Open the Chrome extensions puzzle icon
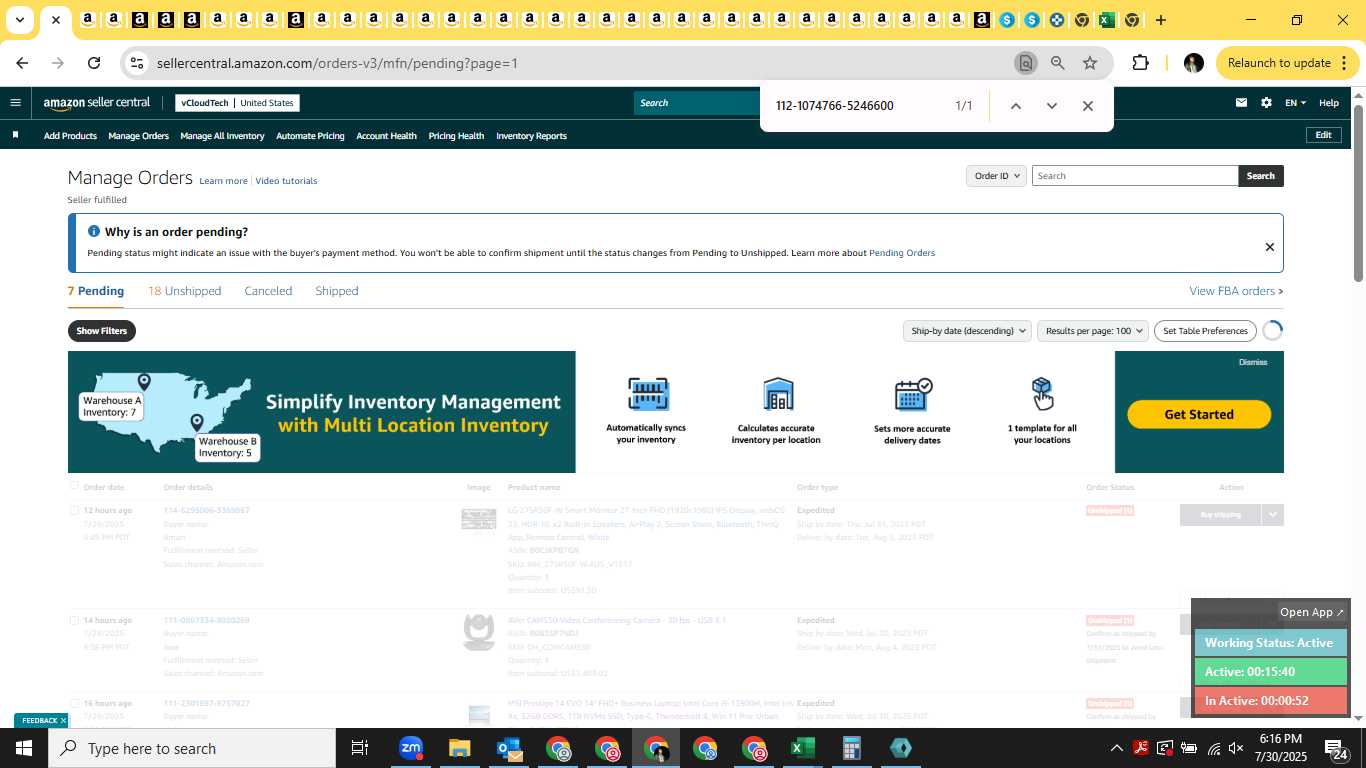 pyautogui.click(x=1140, y=63)
